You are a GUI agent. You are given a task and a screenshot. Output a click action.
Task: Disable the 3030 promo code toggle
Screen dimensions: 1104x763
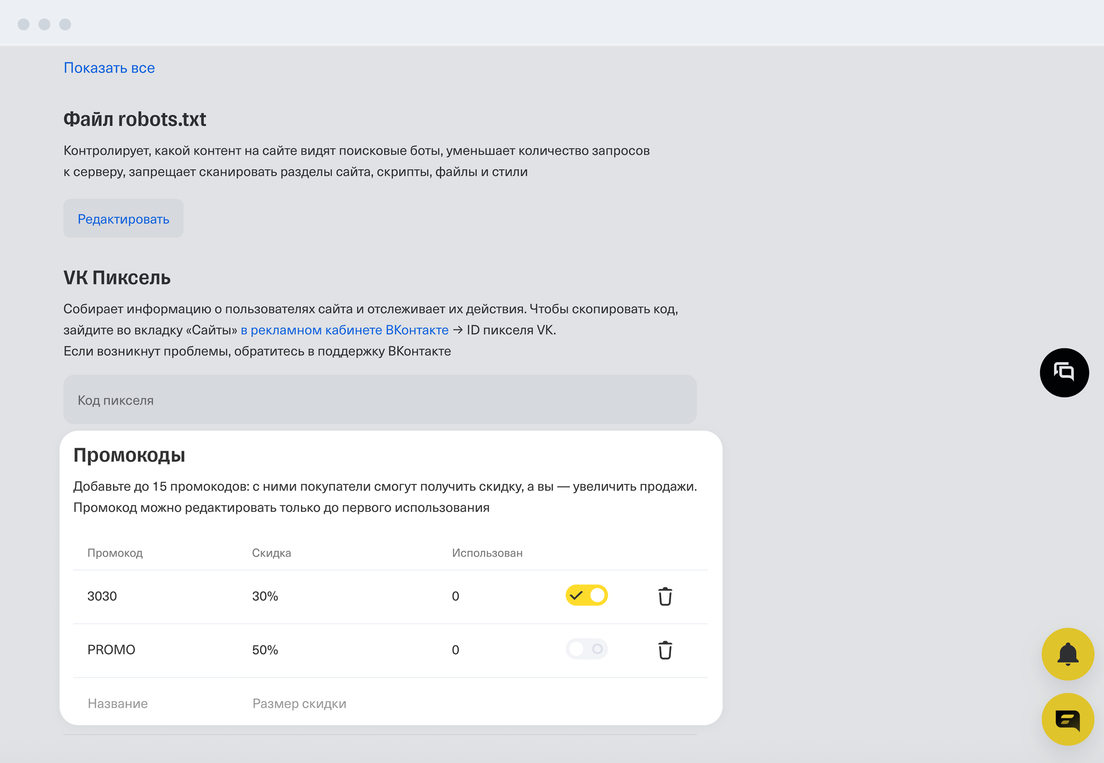point(587,596)
